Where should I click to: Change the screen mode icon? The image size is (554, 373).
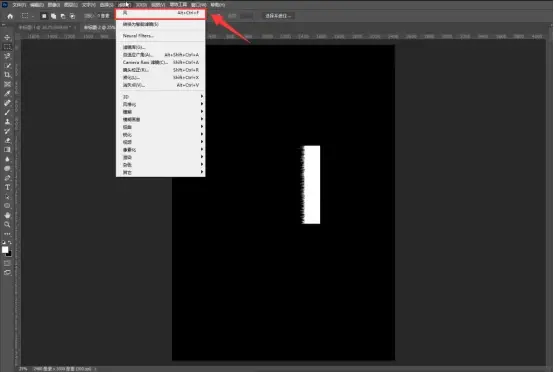7,272
